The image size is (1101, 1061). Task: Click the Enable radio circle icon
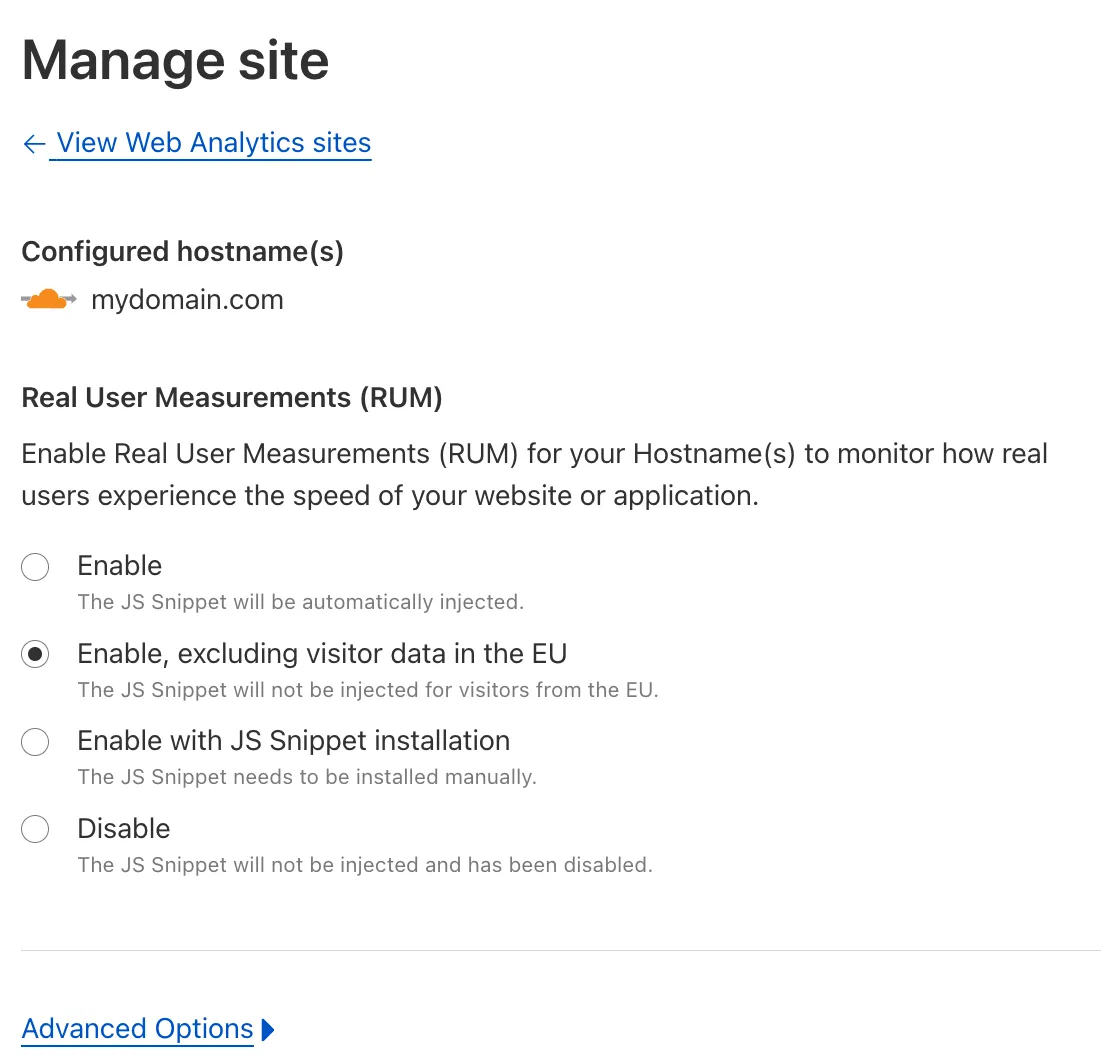click(x=35, y=566)
